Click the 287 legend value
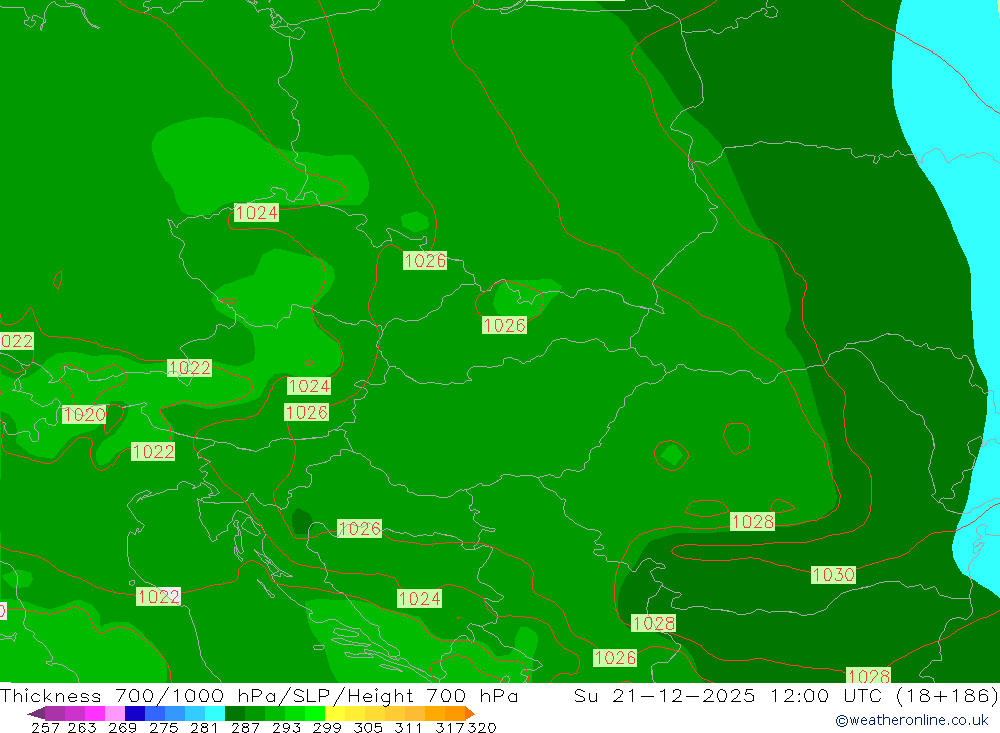1000x733 pixels. 245,727
